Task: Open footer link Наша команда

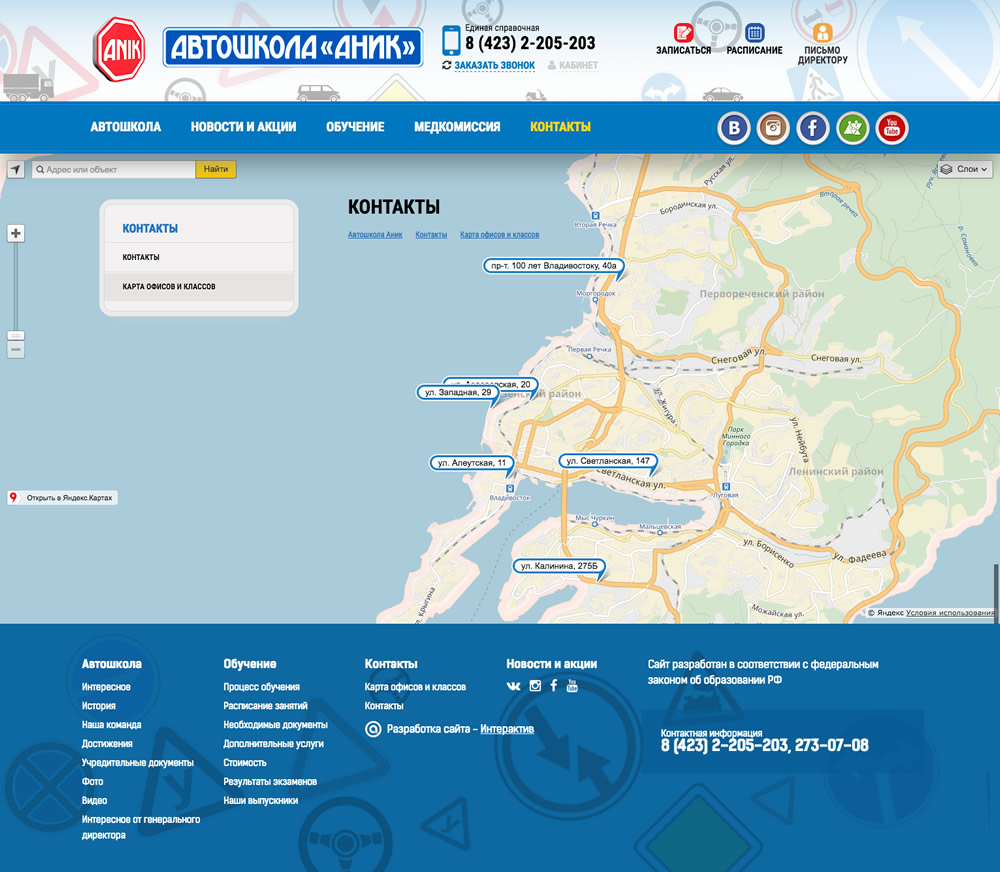Action: (112, 725)
